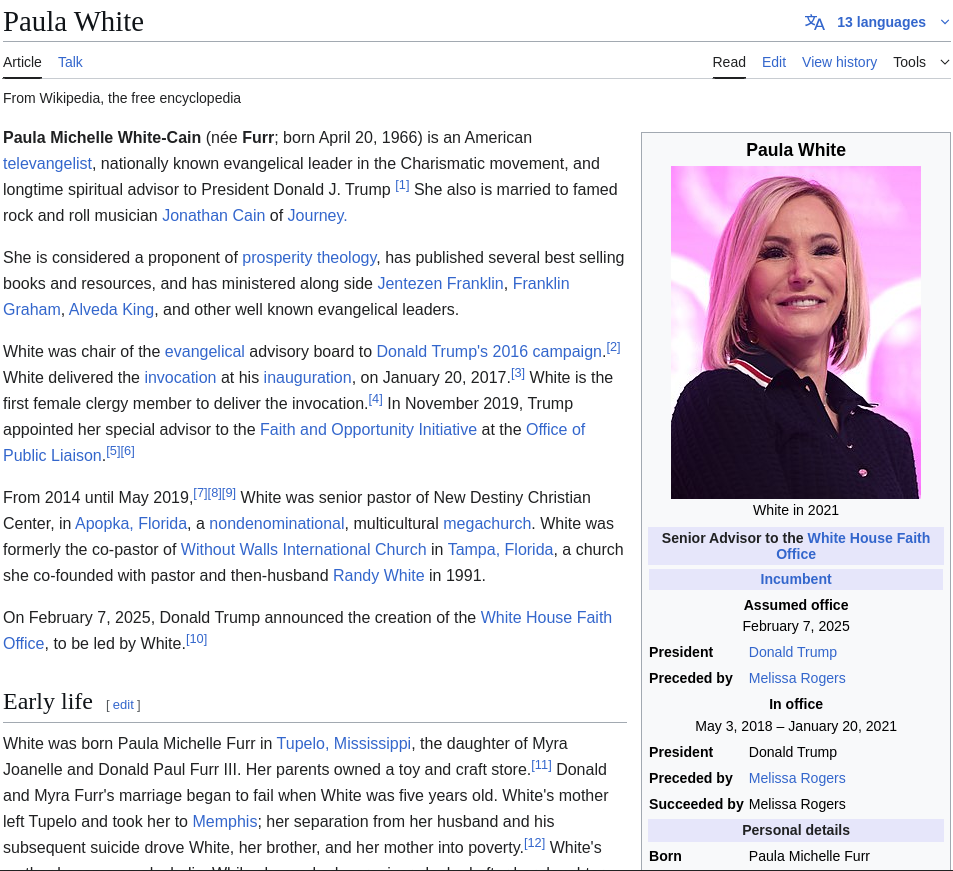Open citation reference [12]
The height and width of the screenshot is (871, 953).
click(534, 844)
